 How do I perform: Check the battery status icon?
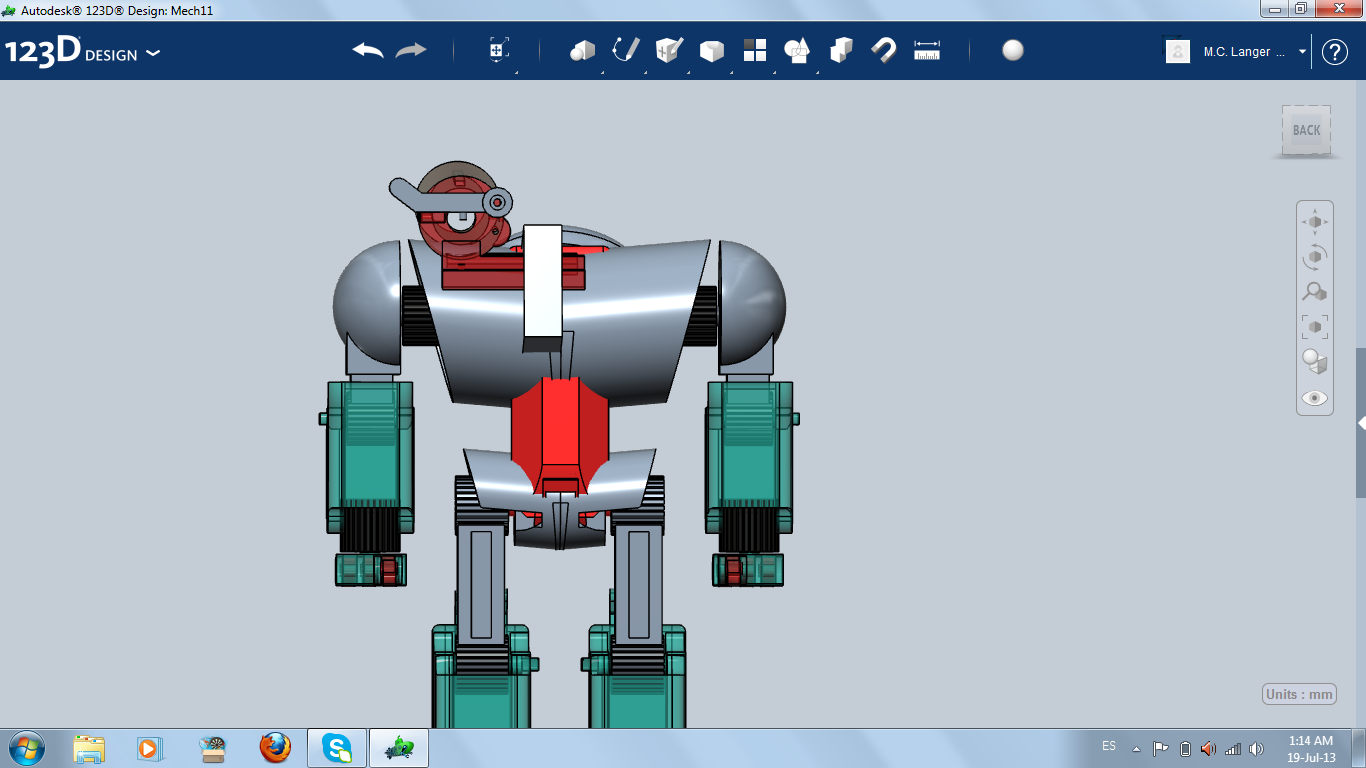pyautogui.click(x=1185, y=748)
